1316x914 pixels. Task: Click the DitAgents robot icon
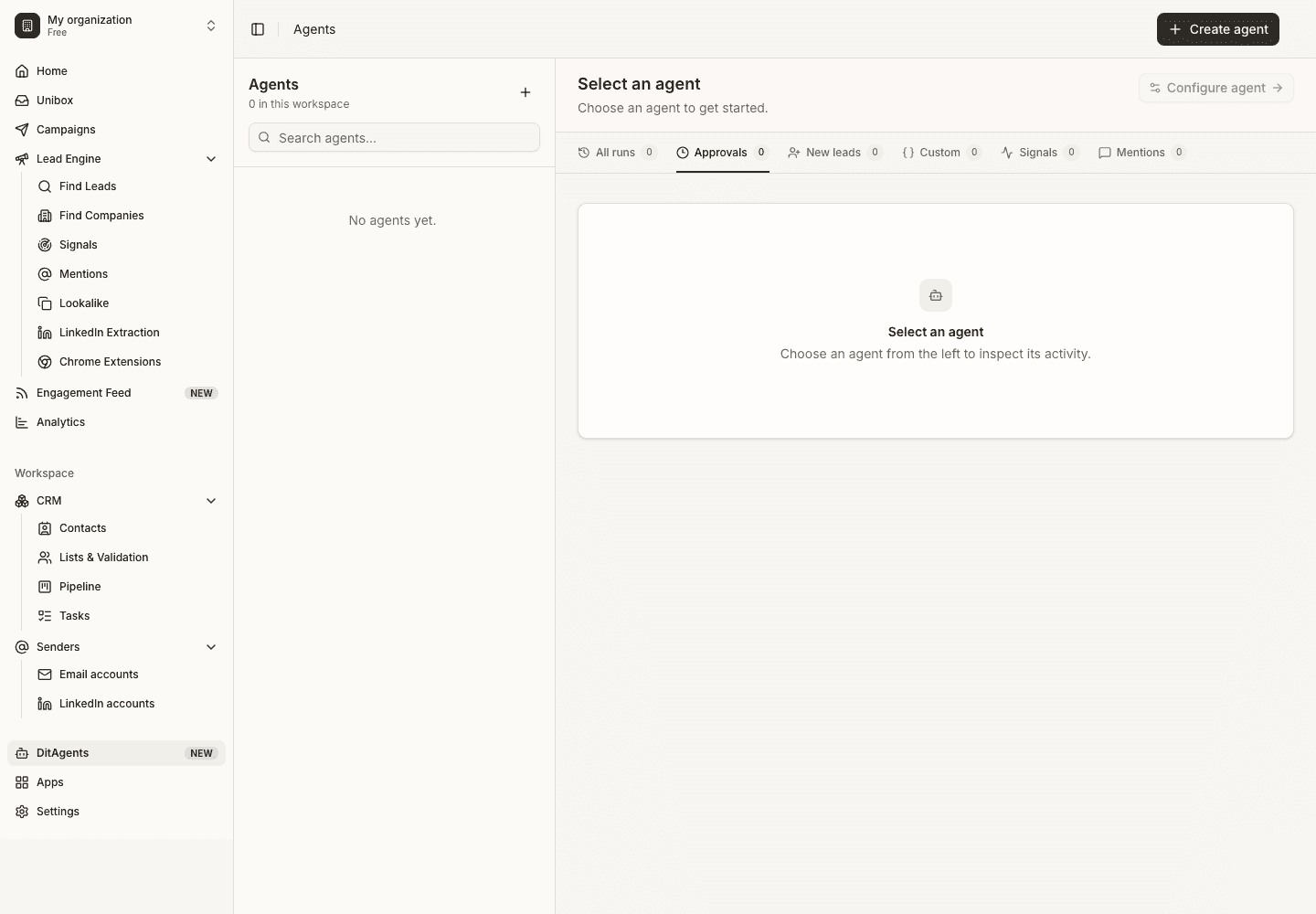22,753
